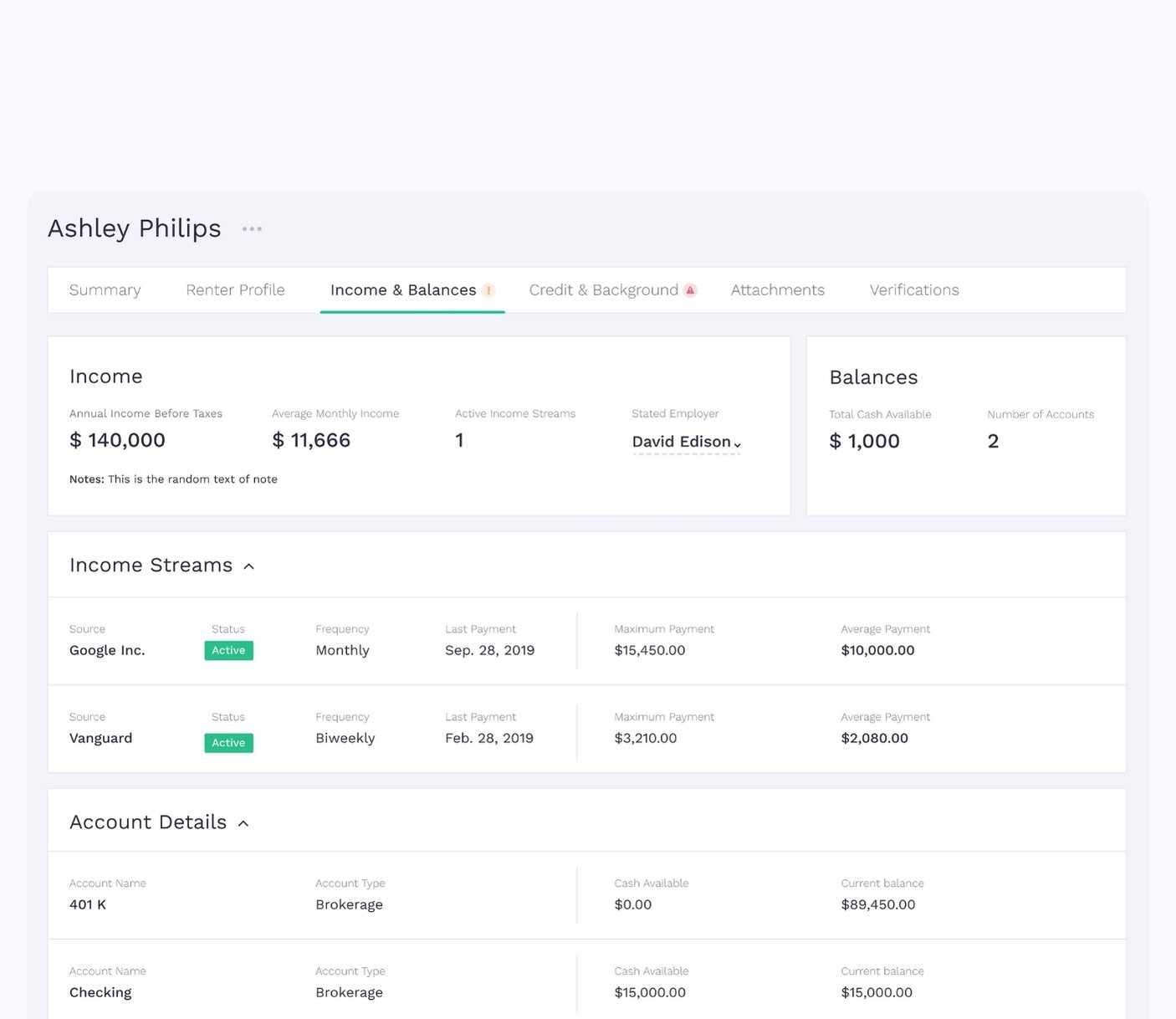Click the 401 K account name
The image size is (1176, 1019).
[88, 905]
